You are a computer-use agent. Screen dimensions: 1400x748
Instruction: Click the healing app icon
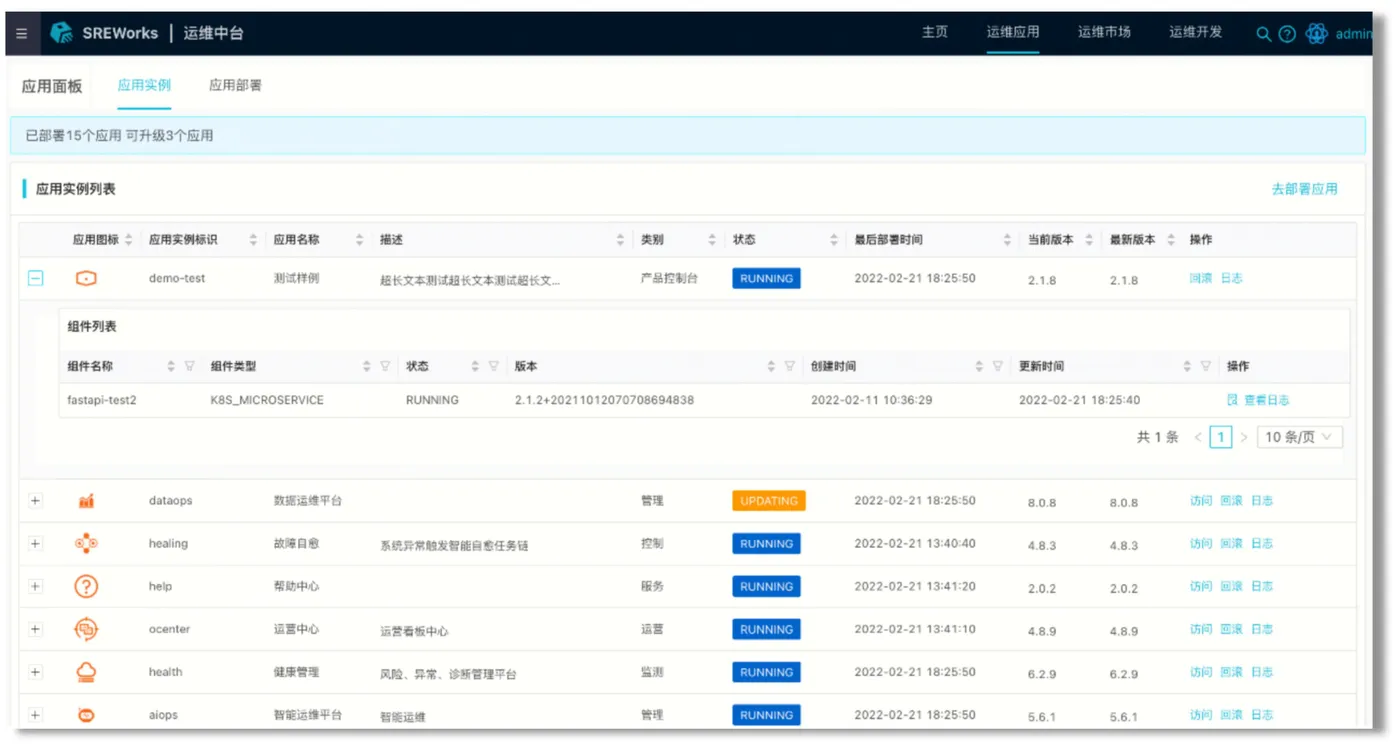click(x=86, y=544)
